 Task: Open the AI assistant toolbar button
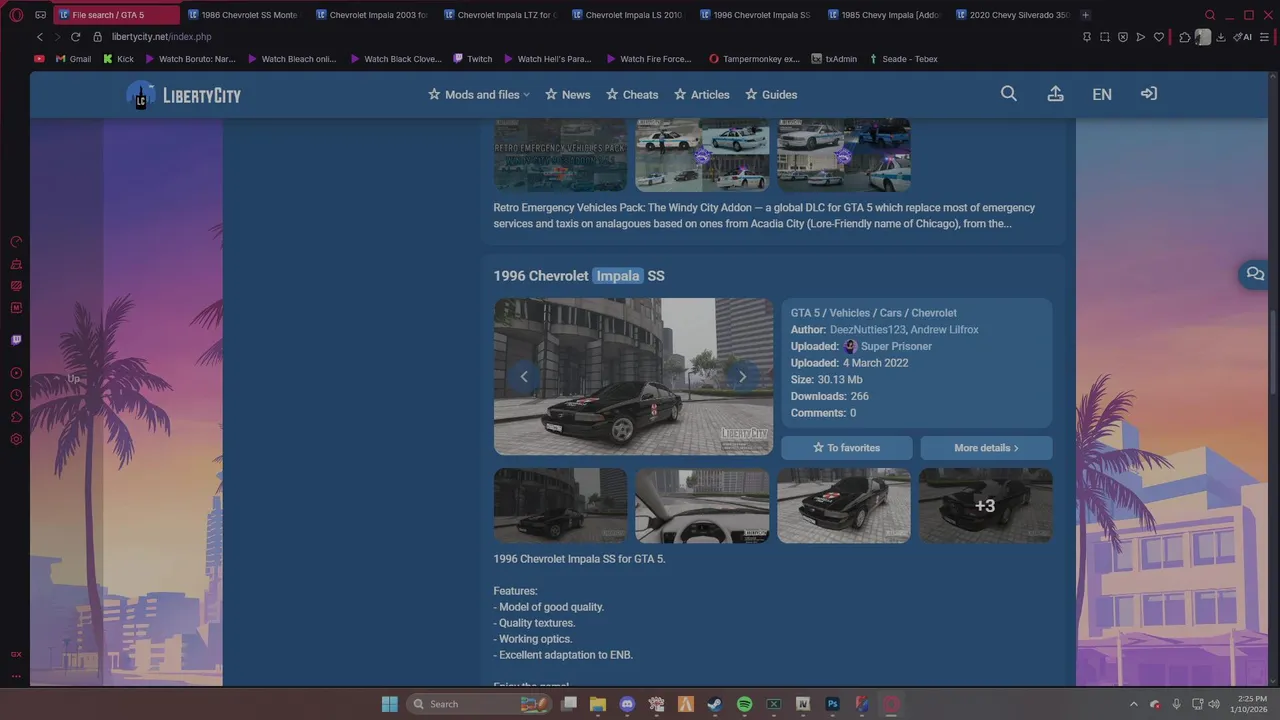coord(1241,37)
